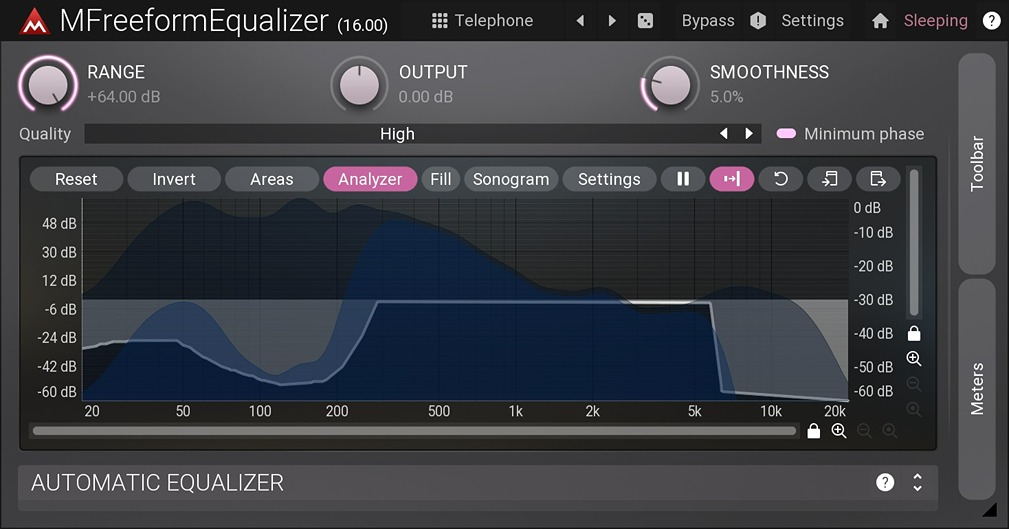Open the help question mark in header
The image size is (1009, 529).
pos(992,21)
